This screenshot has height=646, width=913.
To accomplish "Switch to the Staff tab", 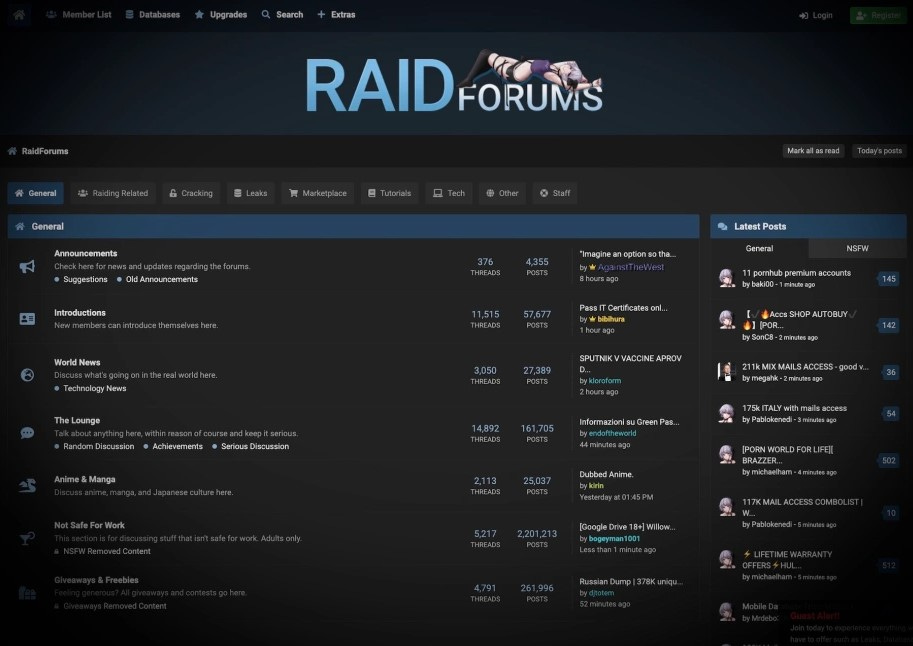I will pos(555,193).
